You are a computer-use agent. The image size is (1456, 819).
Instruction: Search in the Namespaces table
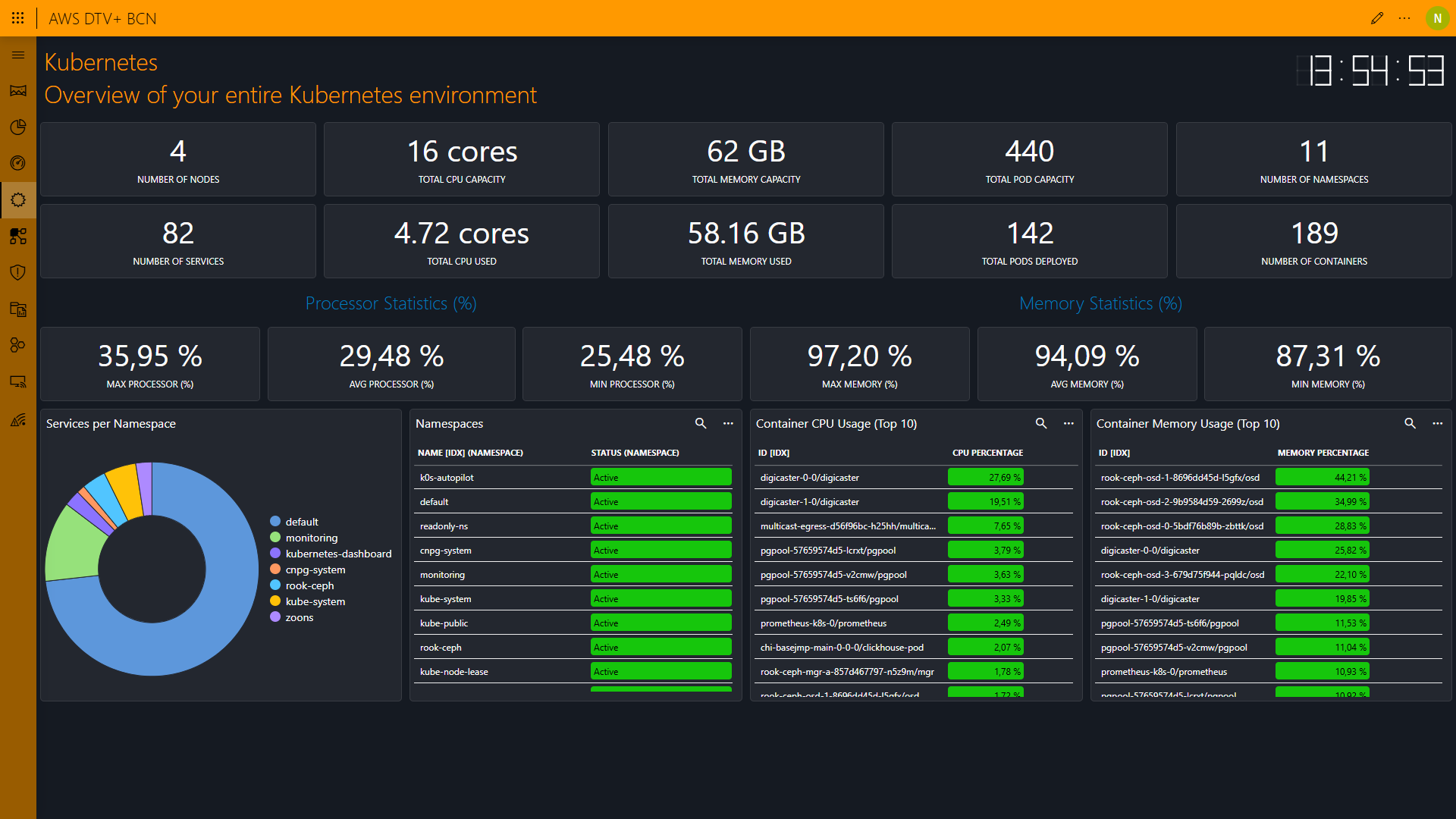point(701,423)
